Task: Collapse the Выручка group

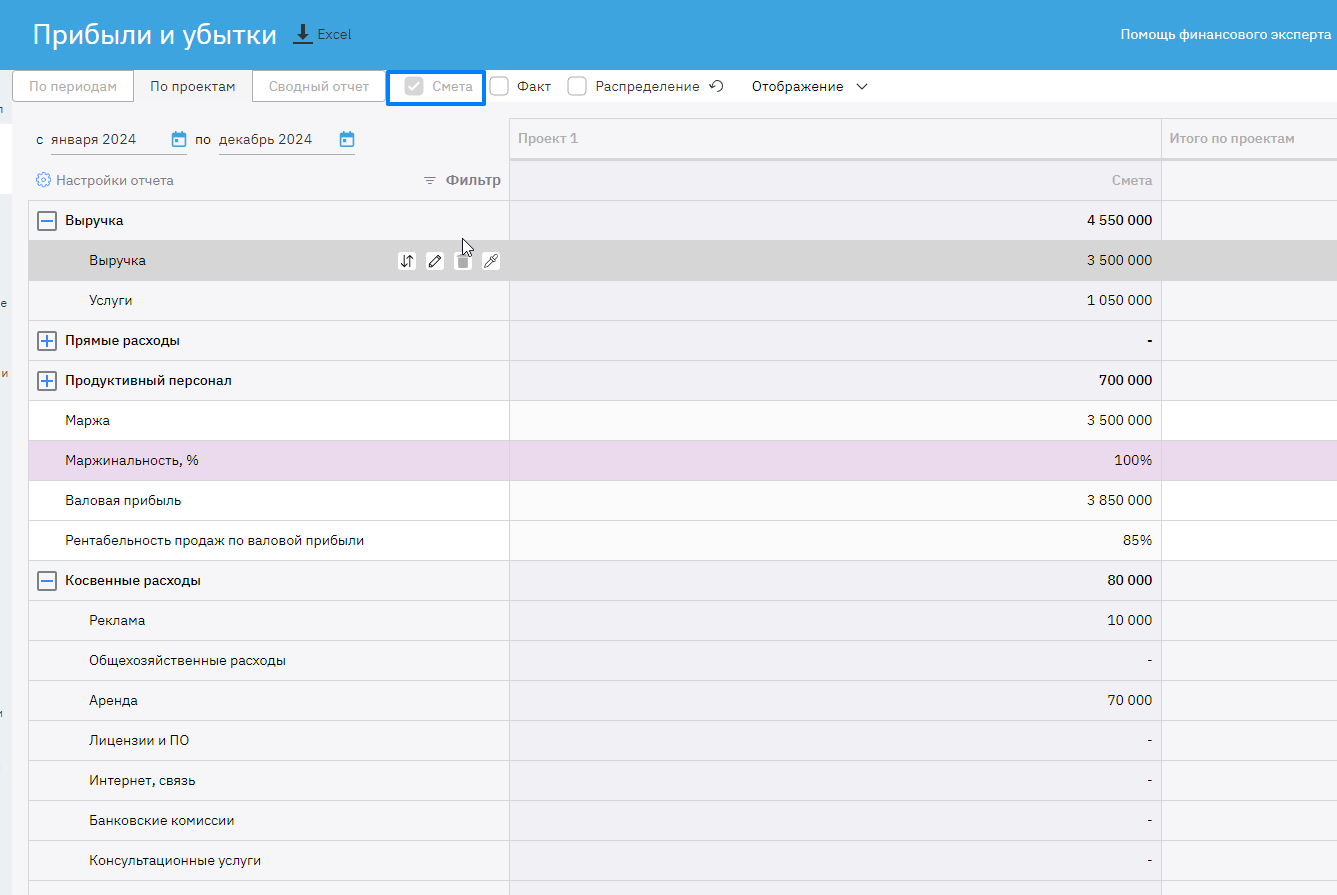Action: click(x=47, y=221)
